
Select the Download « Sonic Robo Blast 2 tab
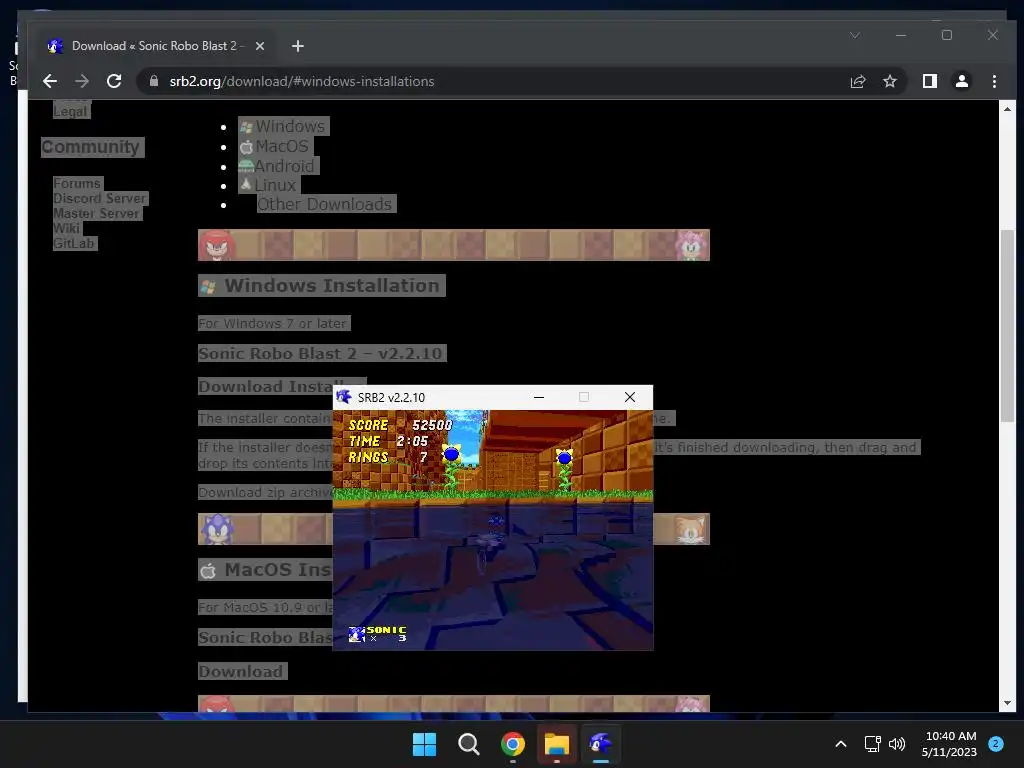(155, 46)
